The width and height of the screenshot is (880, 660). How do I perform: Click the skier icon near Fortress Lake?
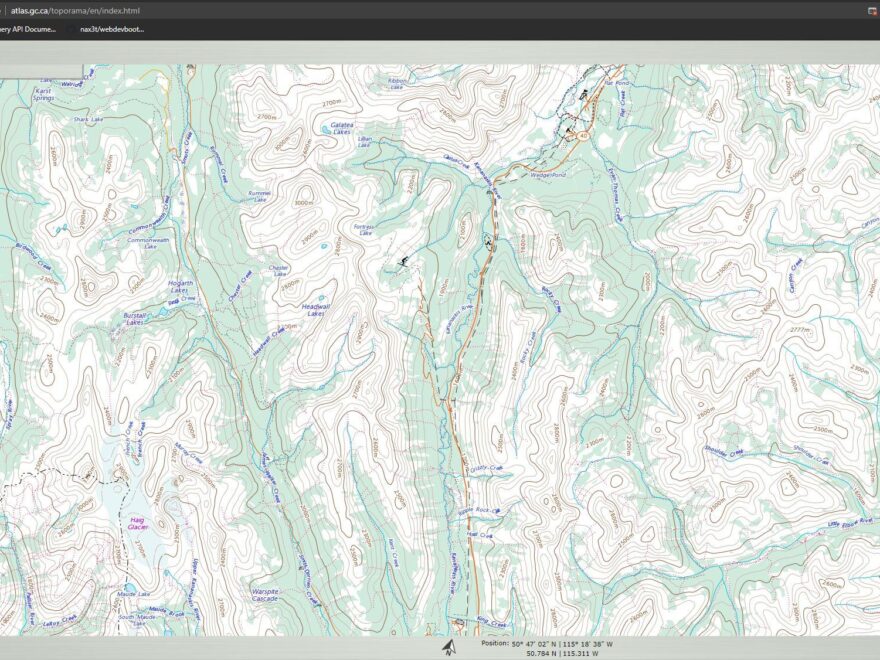402,262
